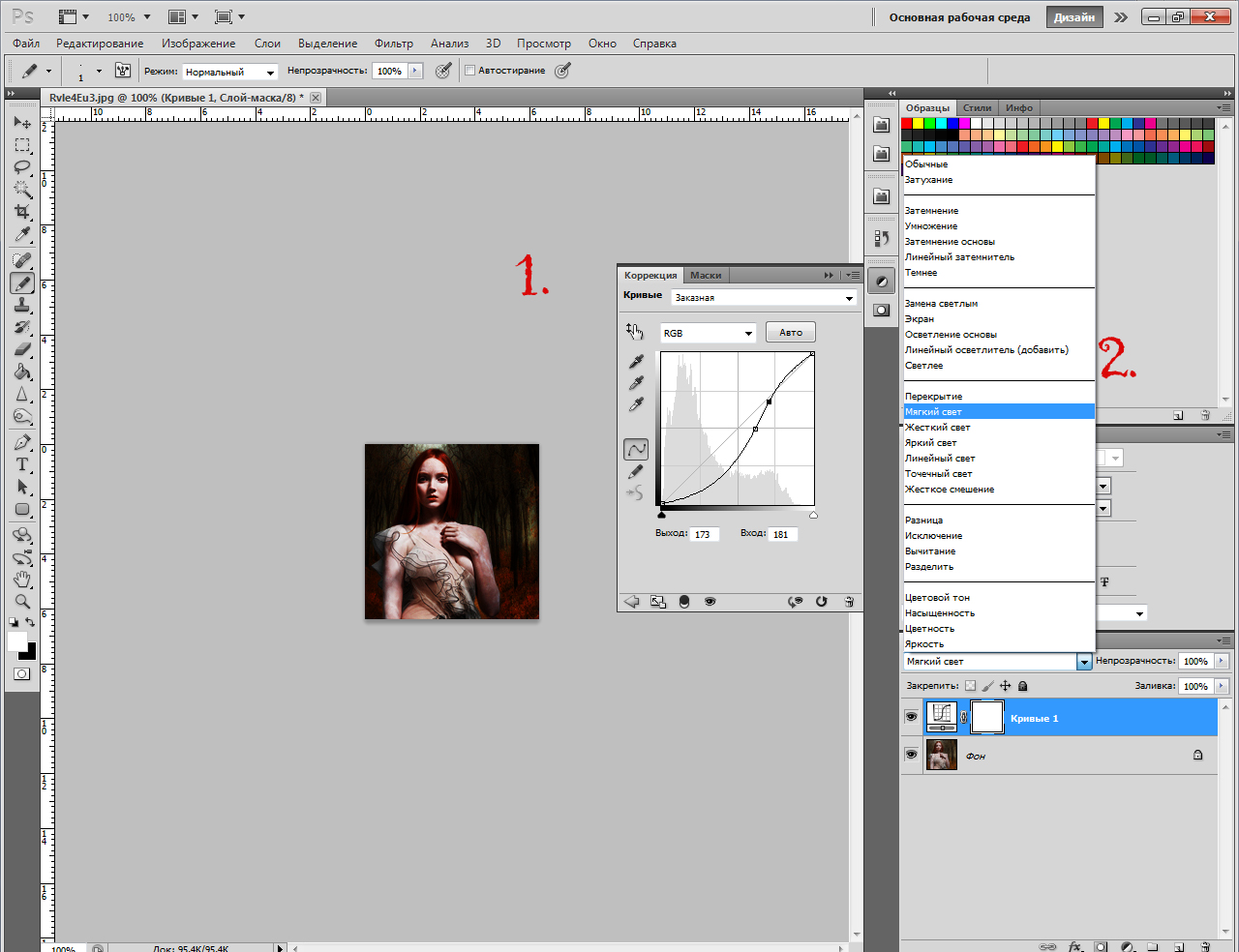Select Основная рабочая среда workspace
The width and height of the screenshot is (1239, 952).
(959, 17)
